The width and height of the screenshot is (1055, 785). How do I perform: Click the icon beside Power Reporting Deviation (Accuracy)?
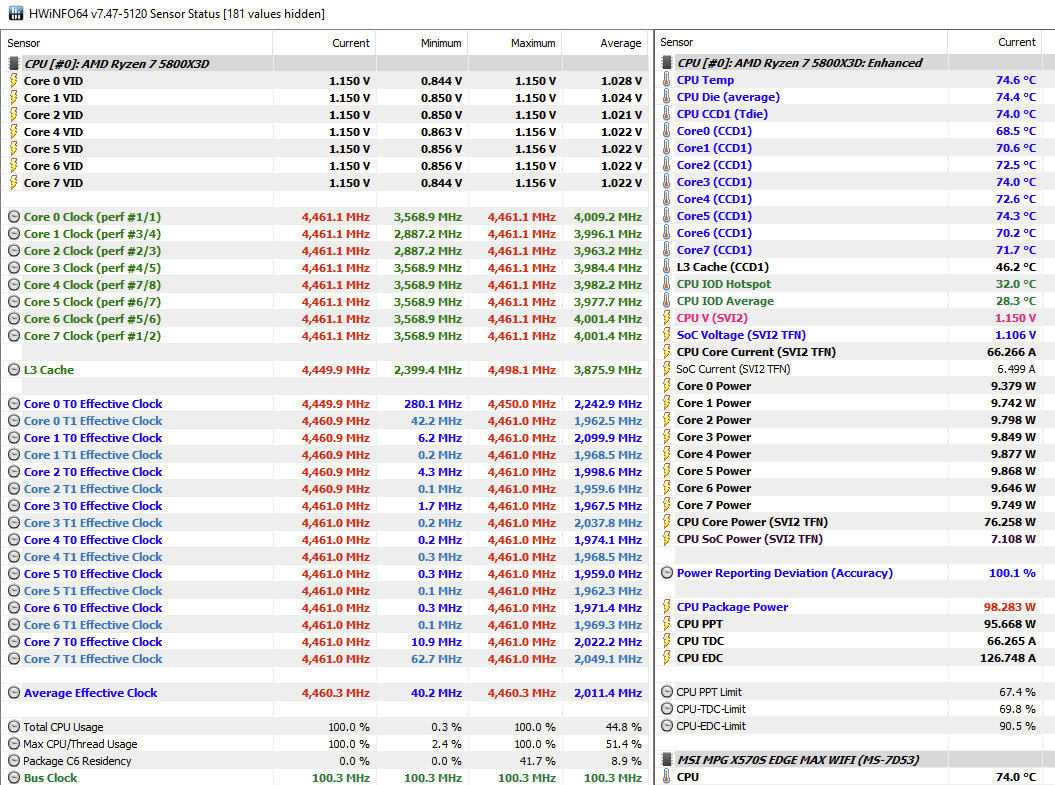(667, 572)
